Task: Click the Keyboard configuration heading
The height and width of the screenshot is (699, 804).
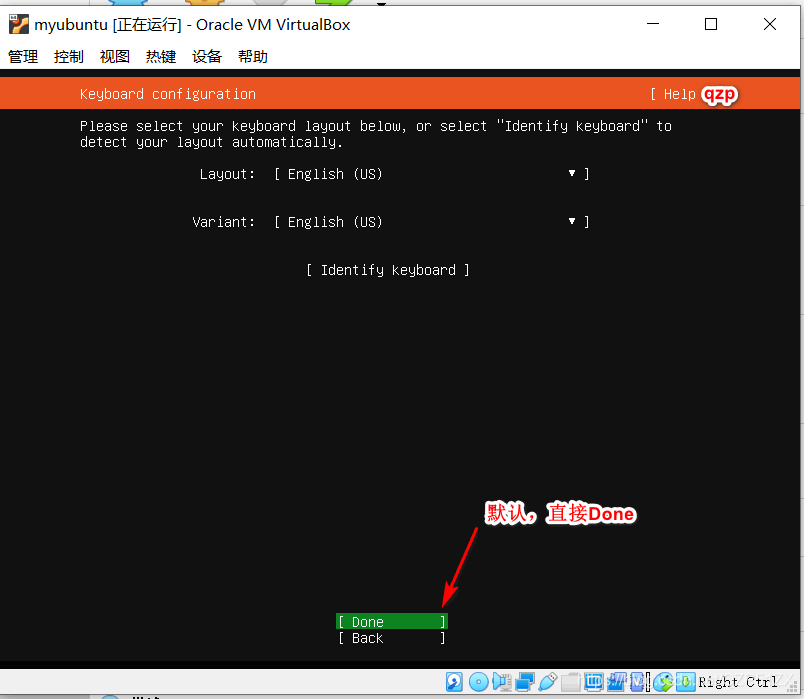Action: (168, 94)
